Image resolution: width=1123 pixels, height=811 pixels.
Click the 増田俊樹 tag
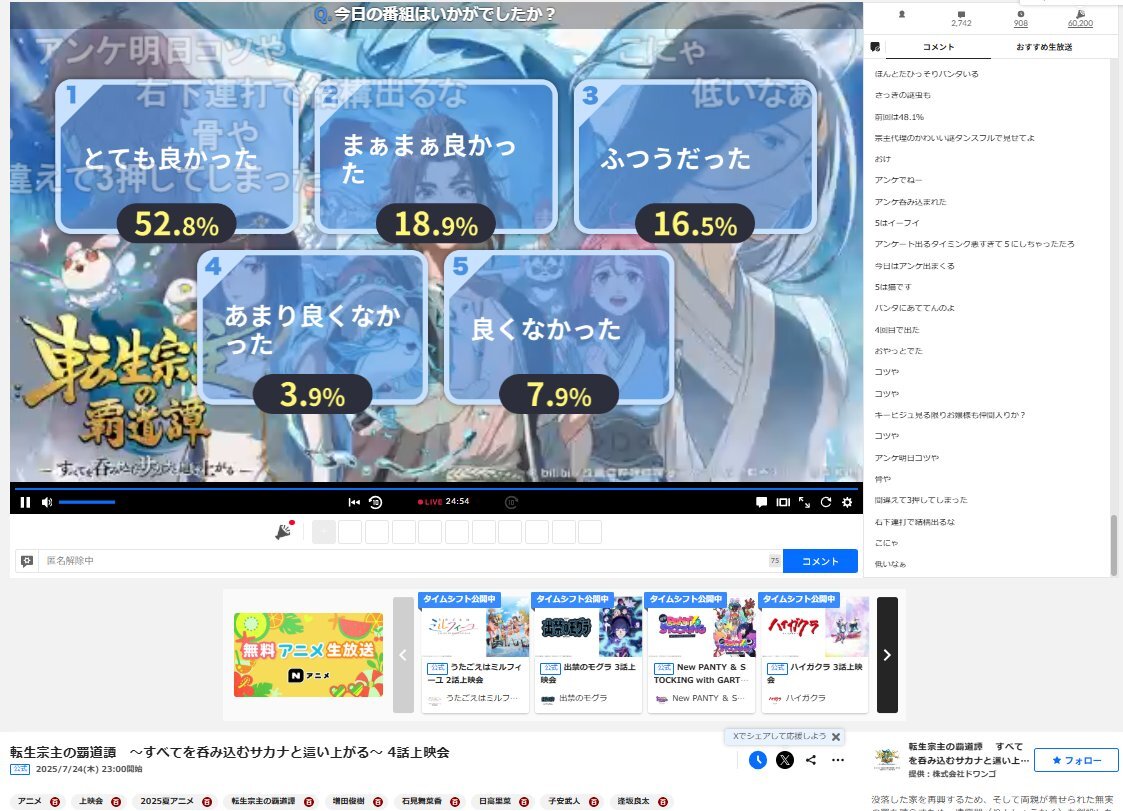[347, 801]
